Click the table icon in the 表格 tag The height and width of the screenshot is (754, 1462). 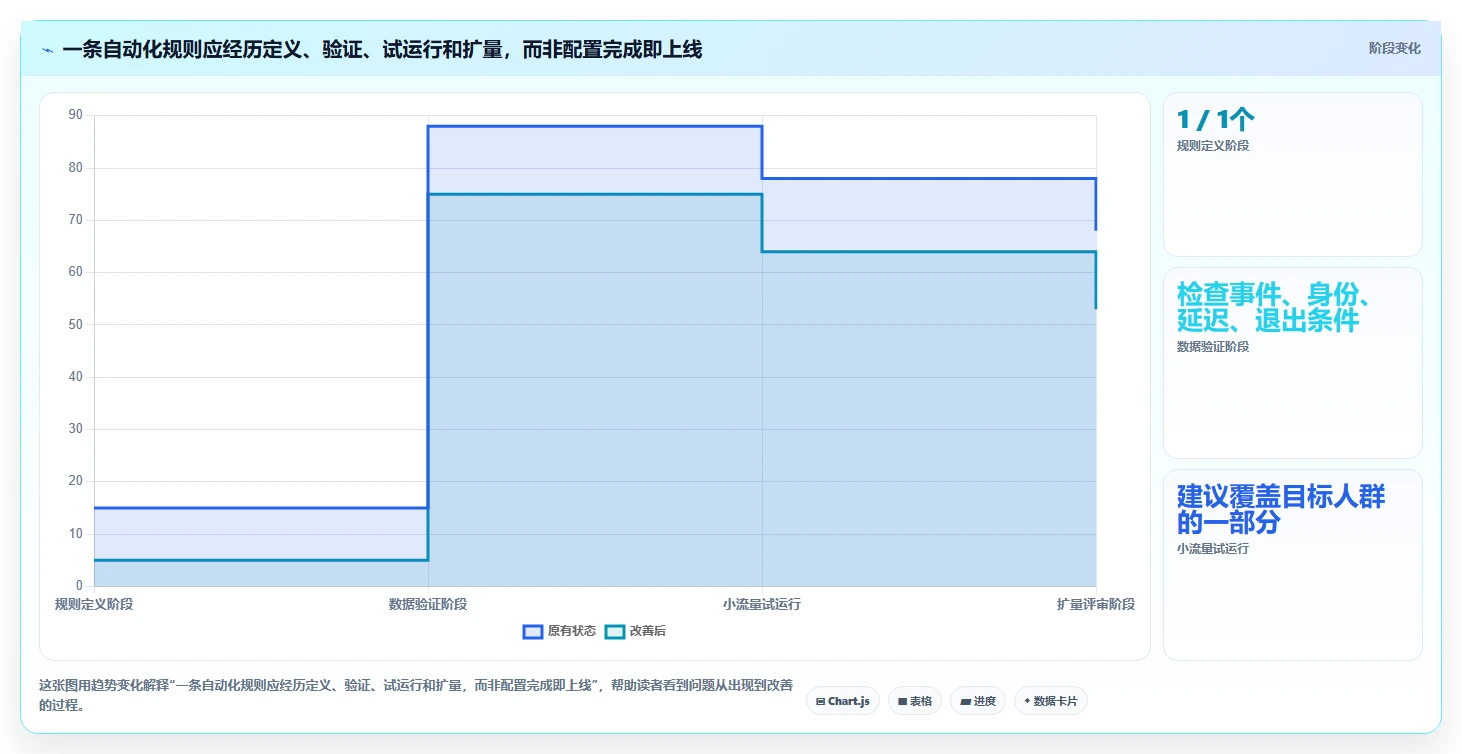tap(902, 702)
